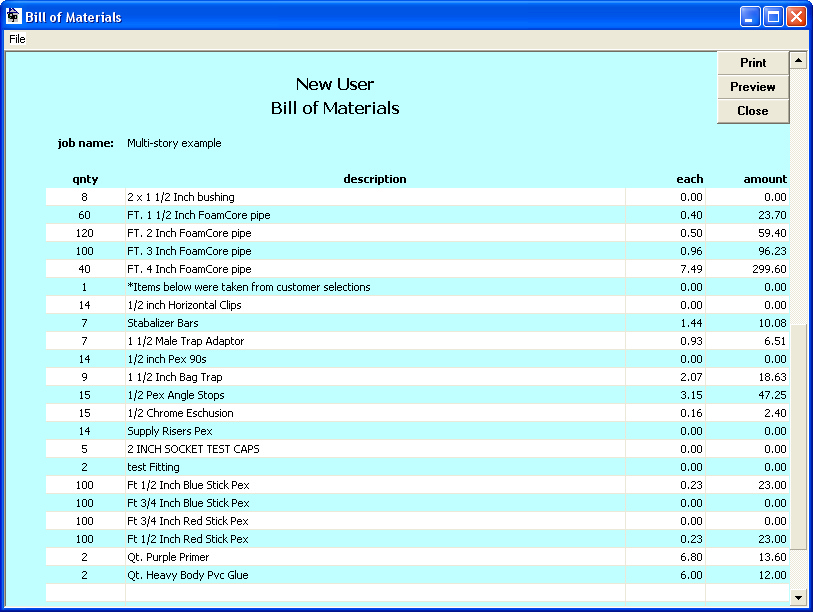Open the File menu
This screenshot has height=612, width=813.
[16, 39]
